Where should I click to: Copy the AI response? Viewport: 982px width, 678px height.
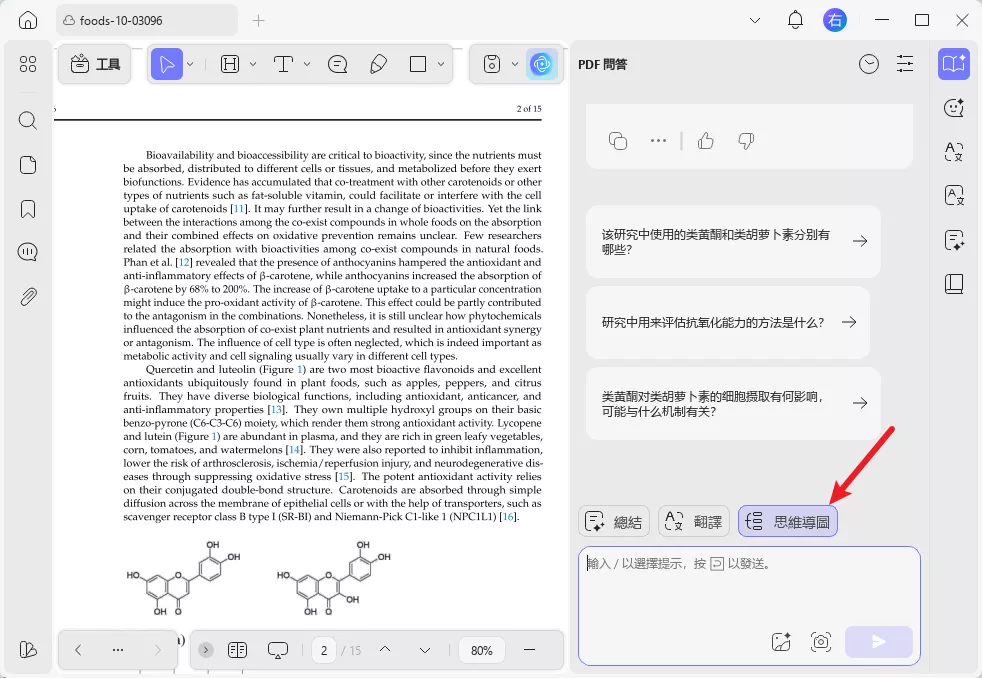tap(618, 141)
